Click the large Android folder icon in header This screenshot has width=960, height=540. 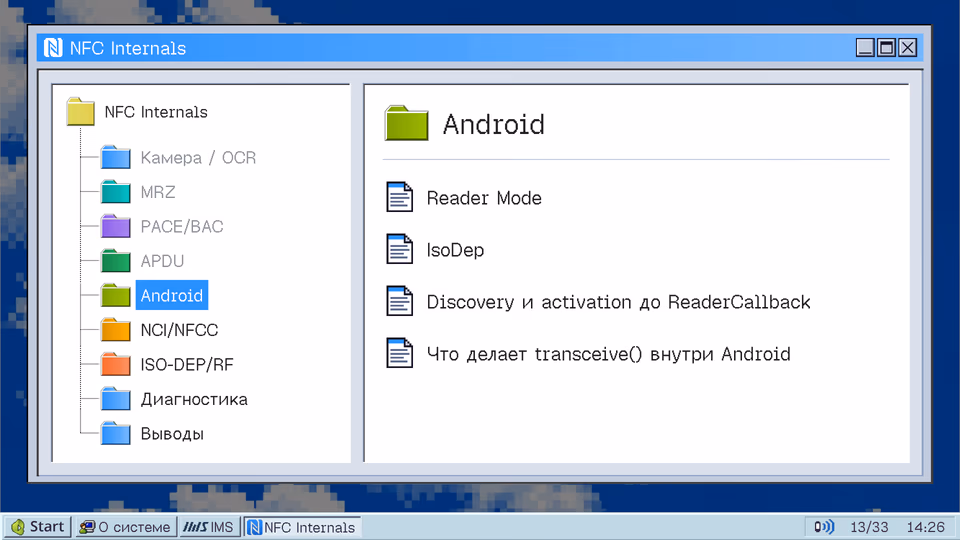[x=407, y=124]
